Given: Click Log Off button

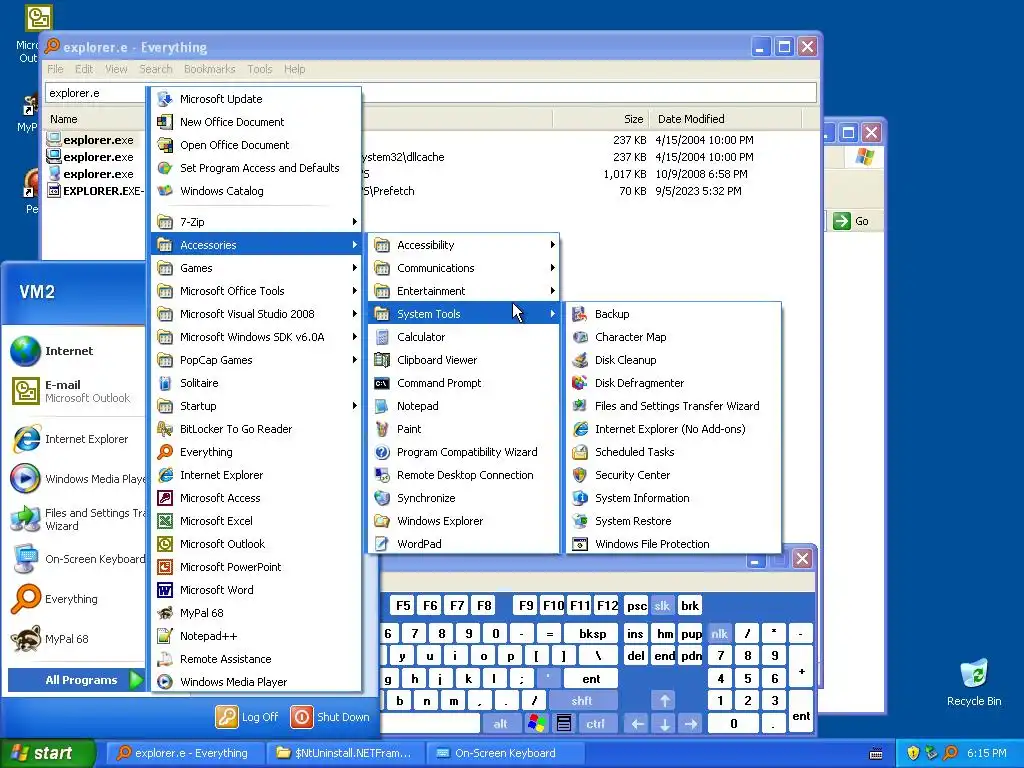Looking at the screenshot, I should (248, 717).
